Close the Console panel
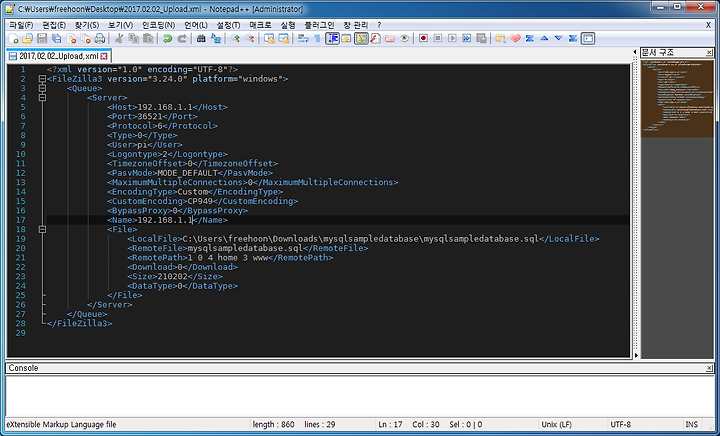 click(x=709, y=368)
